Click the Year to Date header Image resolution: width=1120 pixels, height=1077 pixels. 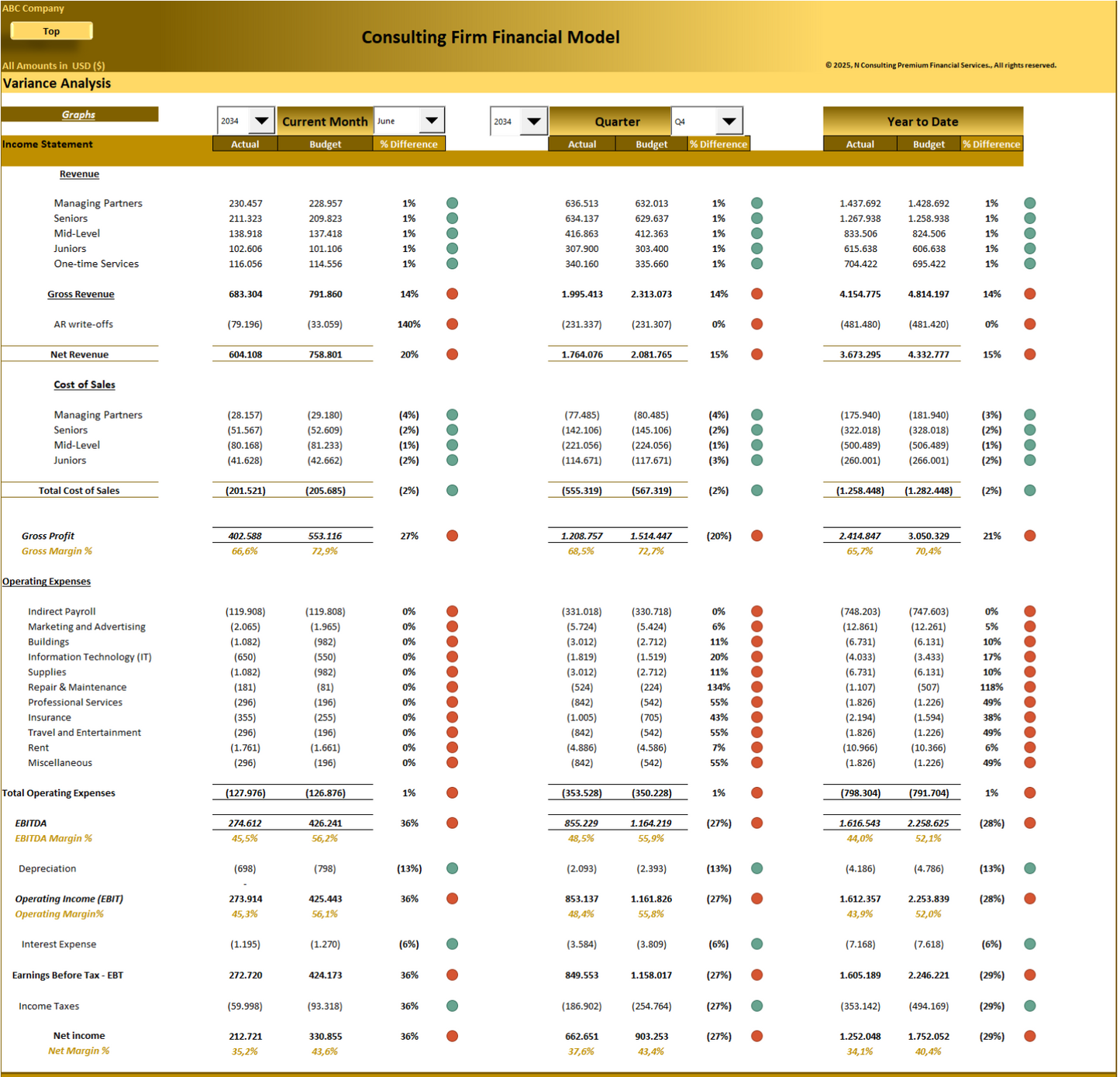tap(922, 121)
